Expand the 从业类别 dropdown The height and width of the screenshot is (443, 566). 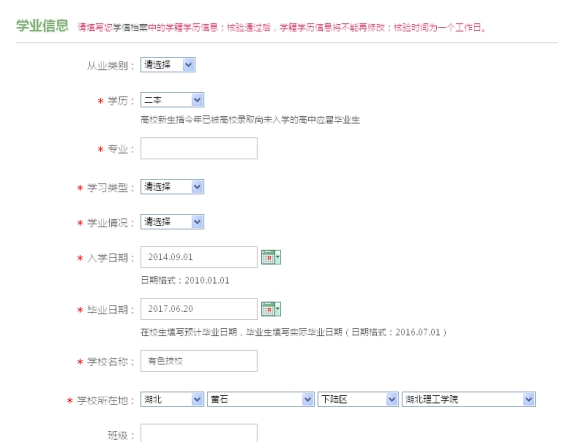click(x=168, y=65)
